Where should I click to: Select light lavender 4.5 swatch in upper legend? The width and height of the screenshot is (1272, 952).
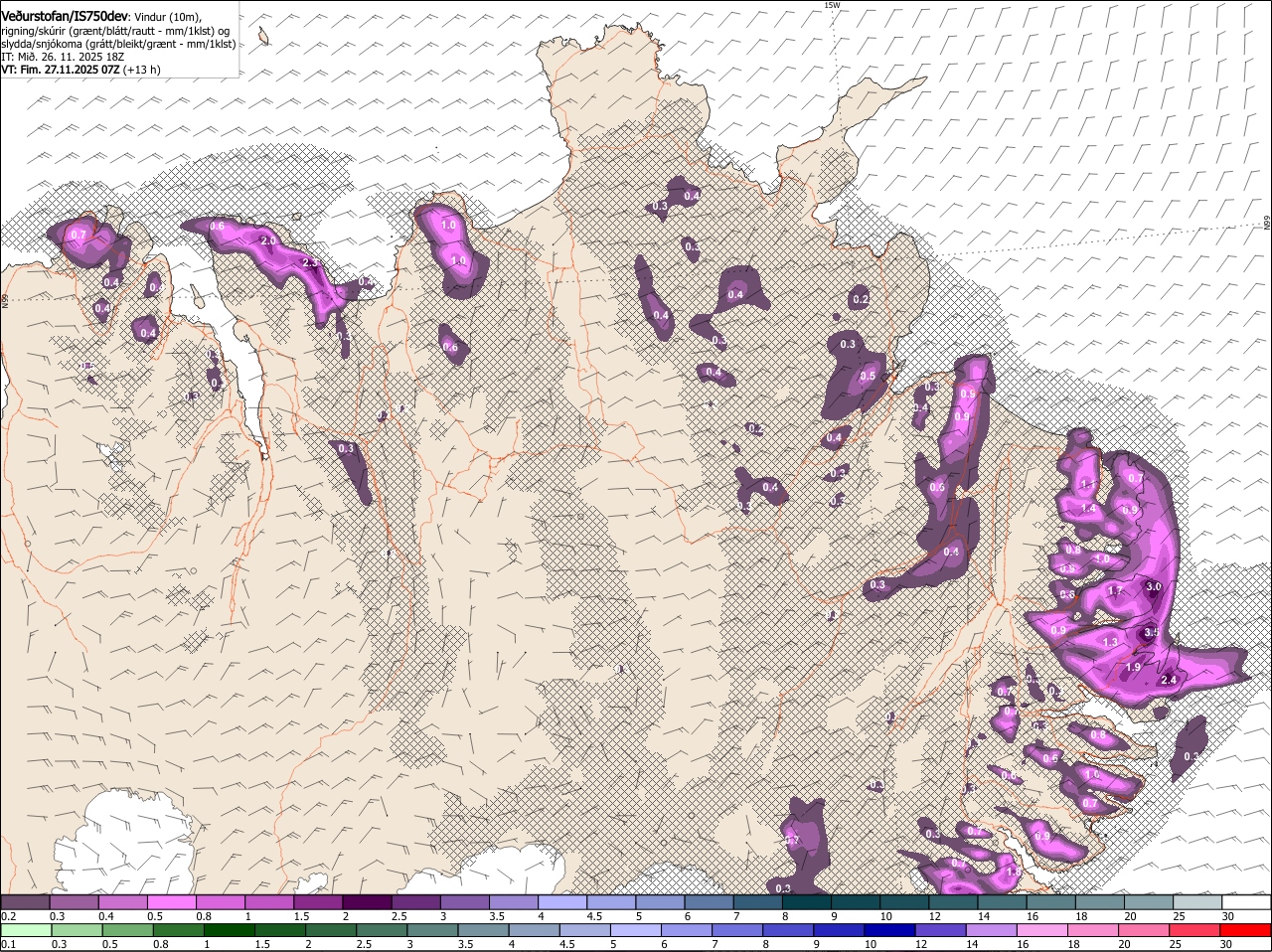click(611, 901)
